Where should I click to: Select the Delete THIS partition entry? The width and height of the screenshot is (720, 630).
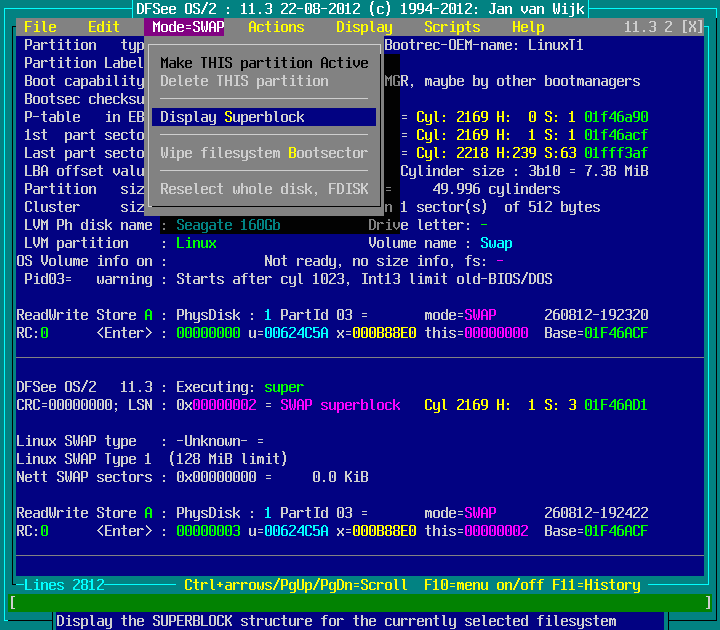click(x=244, y=81)
